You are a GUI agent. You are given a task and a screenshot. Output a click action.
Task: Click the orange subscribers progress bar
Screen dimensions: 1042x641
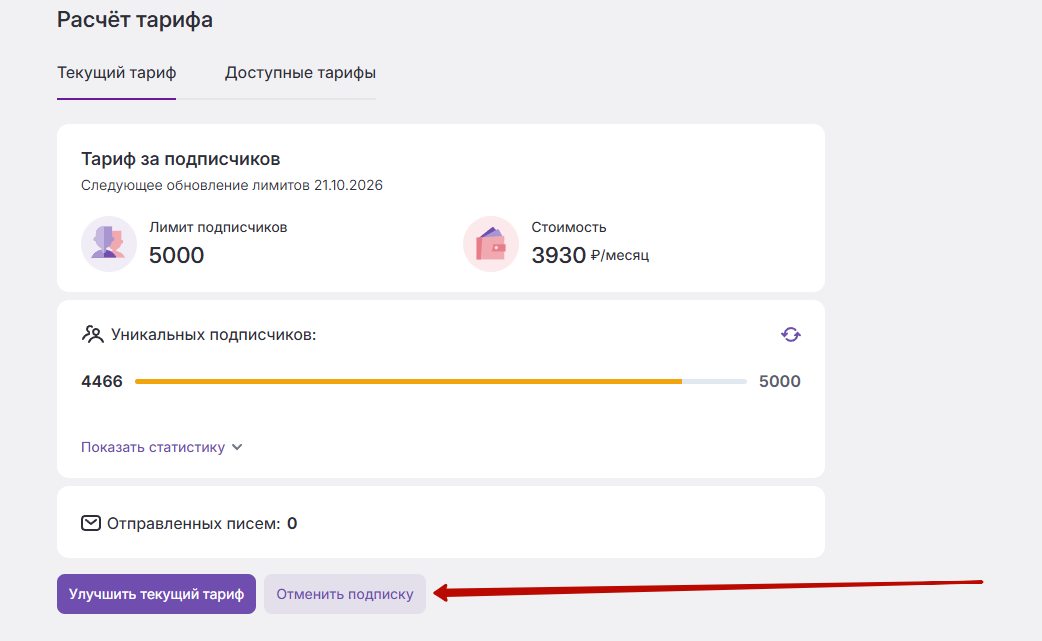408,381
